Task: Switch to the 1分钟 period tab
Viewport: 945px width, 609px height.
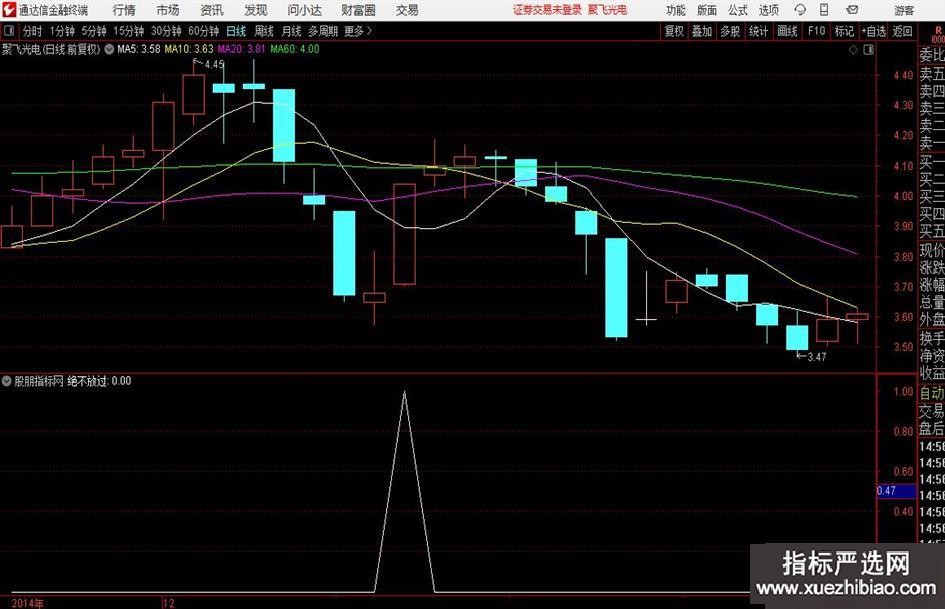Action: pos(62,31)
